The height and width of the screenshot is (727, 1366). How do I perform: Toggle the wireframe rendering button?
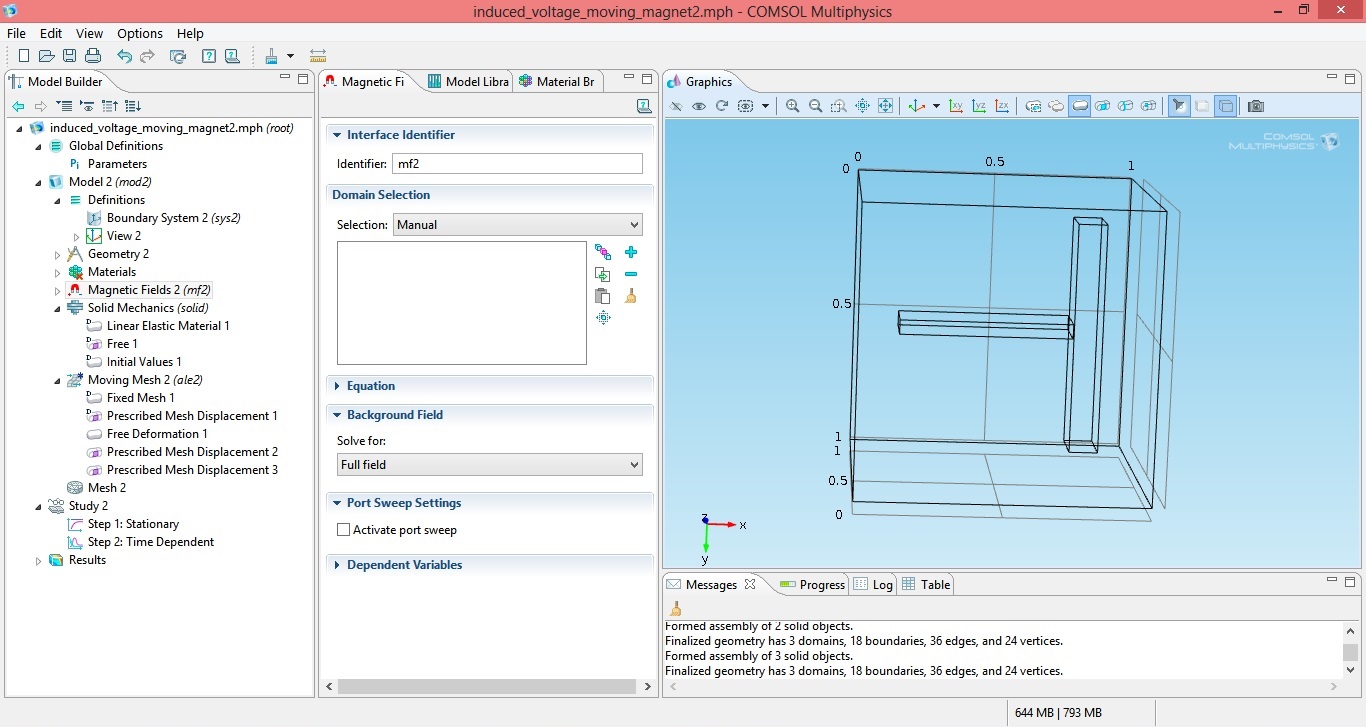(x=1225, y=106)
